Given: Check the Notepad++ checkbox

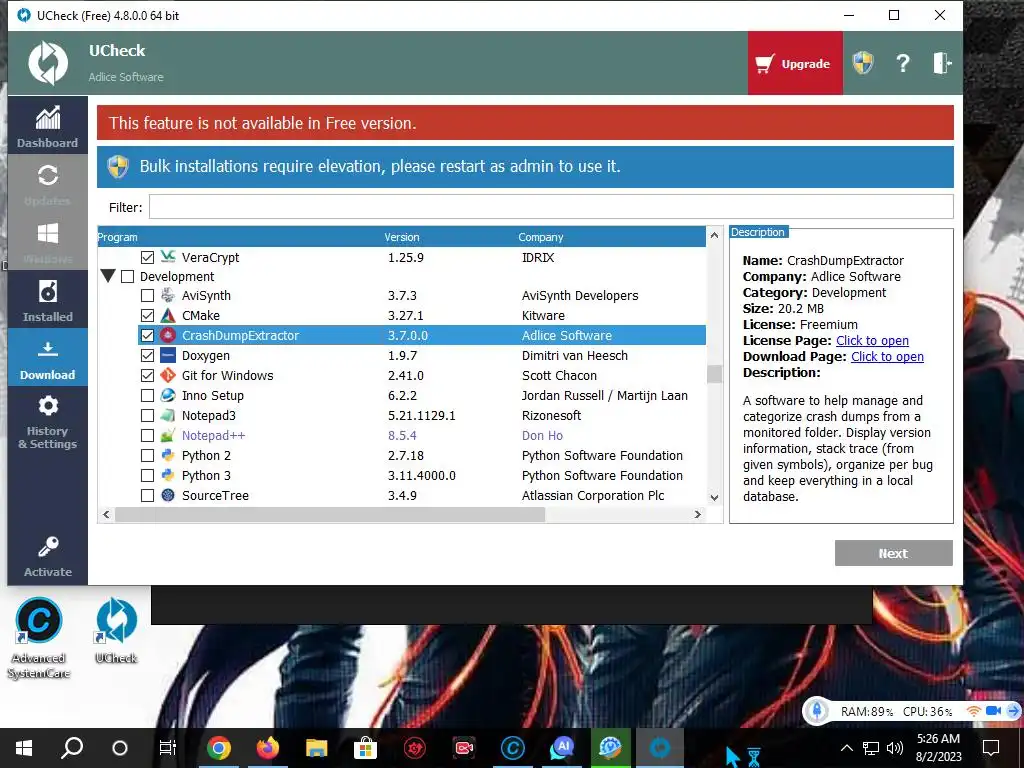Looking at the screenshot, I should pyautogui.click(x=148, y=436).
